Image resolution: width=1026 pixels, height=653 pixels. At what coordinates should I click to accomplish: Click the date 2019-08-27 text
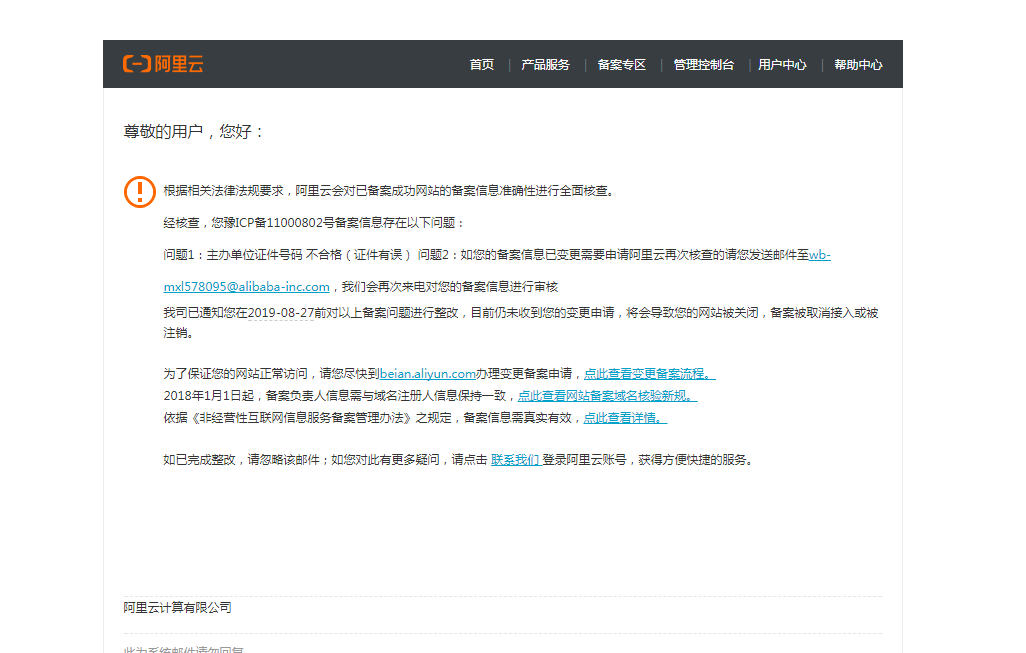click(281, 313)
